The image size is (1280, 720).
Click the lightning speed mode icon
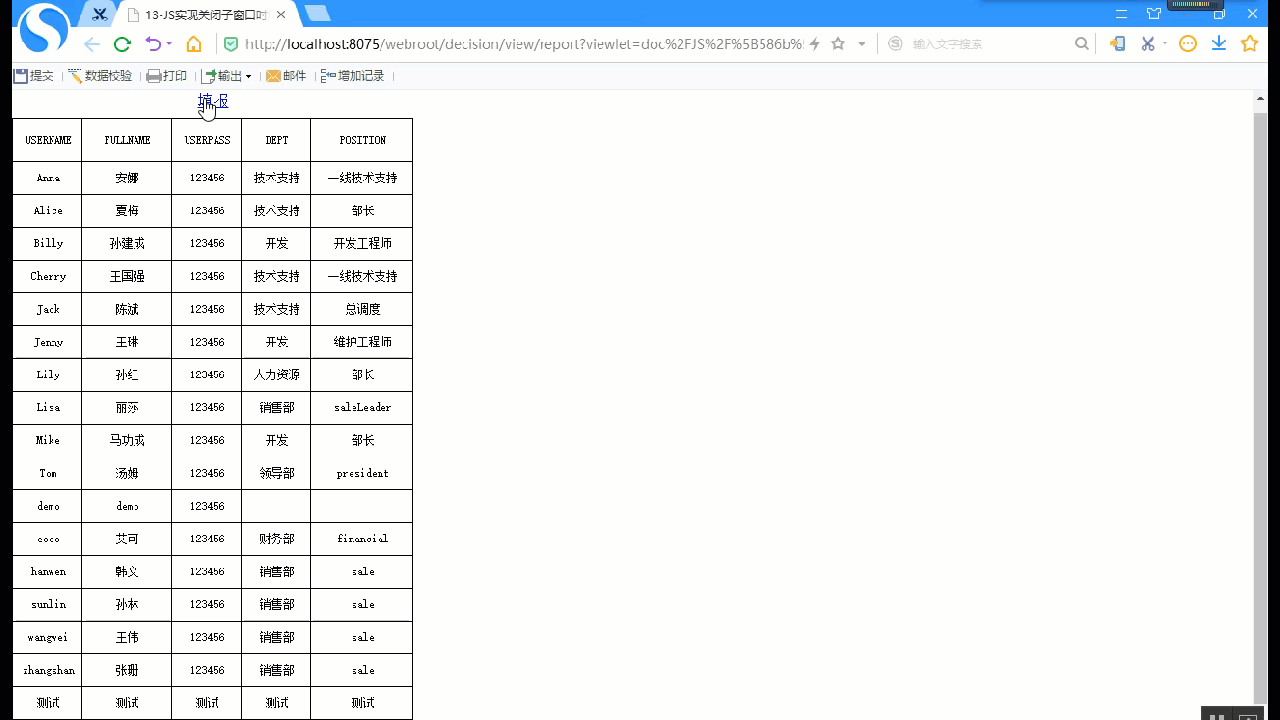pyautogui.click(x=815, y=44)
